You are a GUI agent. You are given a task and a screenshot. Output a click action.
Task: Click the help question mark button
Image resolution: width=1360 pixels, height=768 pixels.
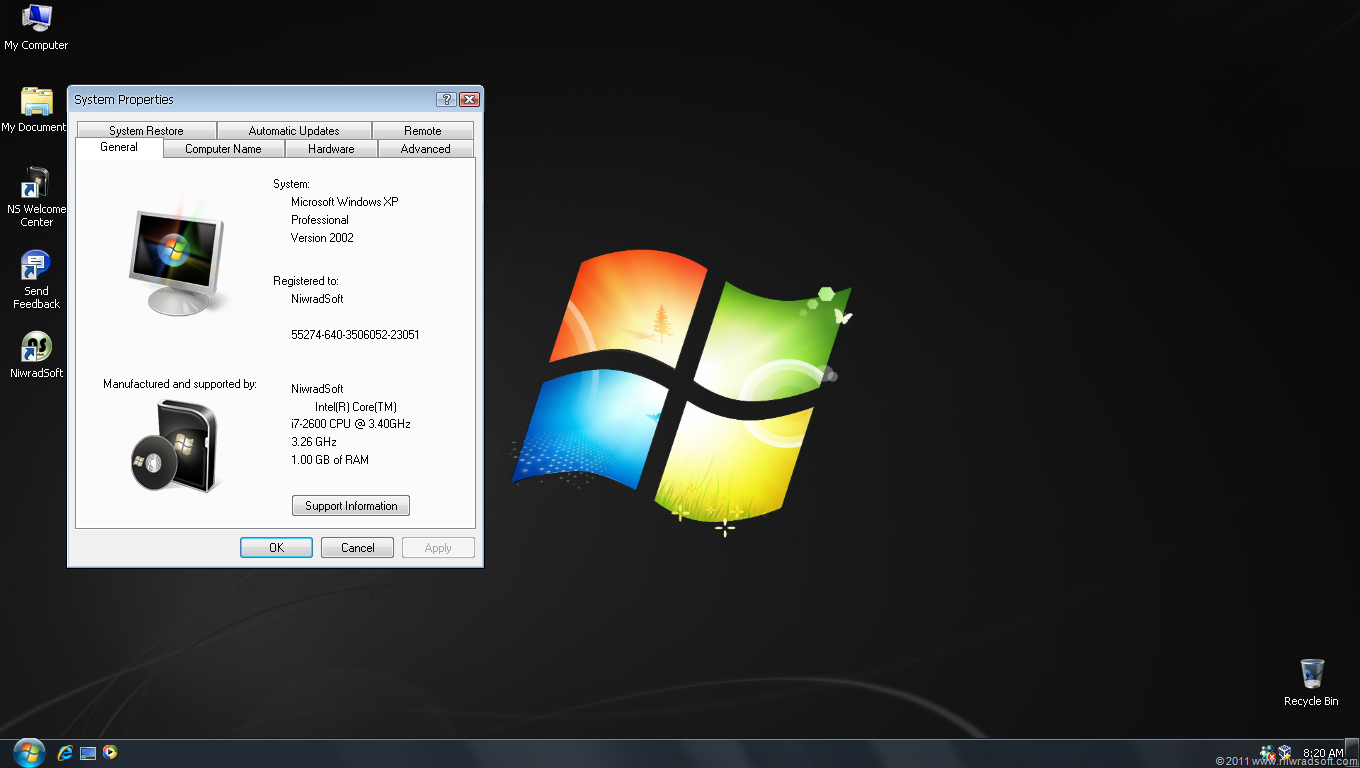click(x=446, y=99)
